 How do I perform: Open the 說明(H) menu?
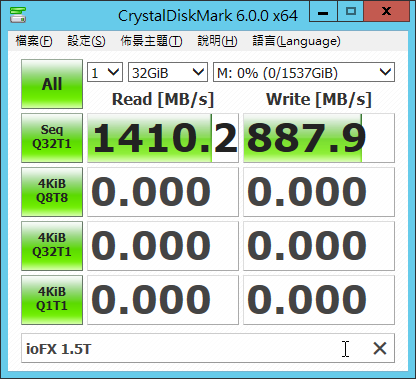217,41
